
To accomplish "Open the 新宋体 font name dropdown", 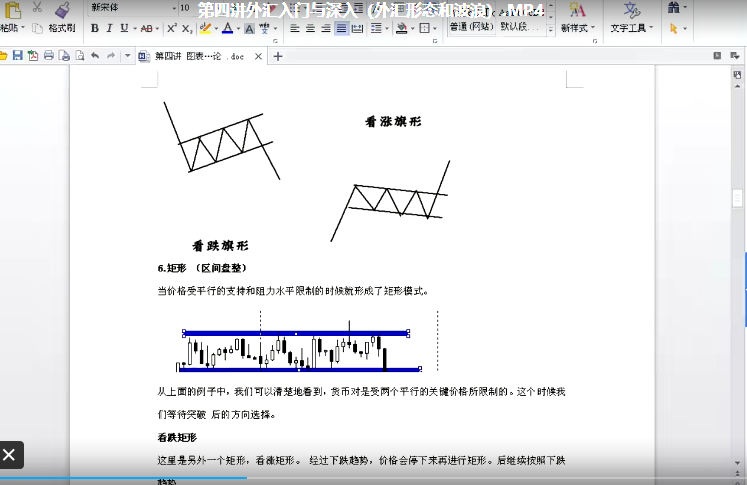I will pos(174,8).
